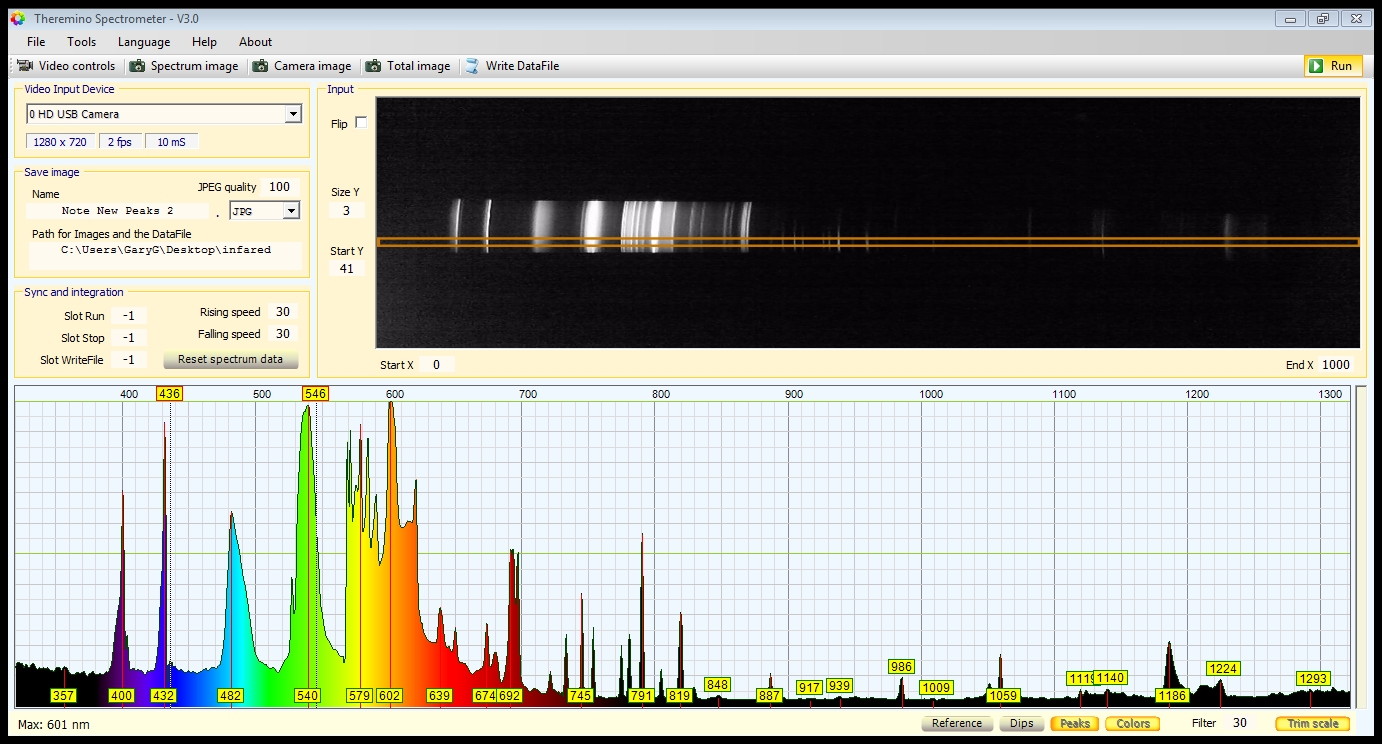Toggle the Colors display button
Viewport: 1382px width, 744px height.
[1132, 723]
